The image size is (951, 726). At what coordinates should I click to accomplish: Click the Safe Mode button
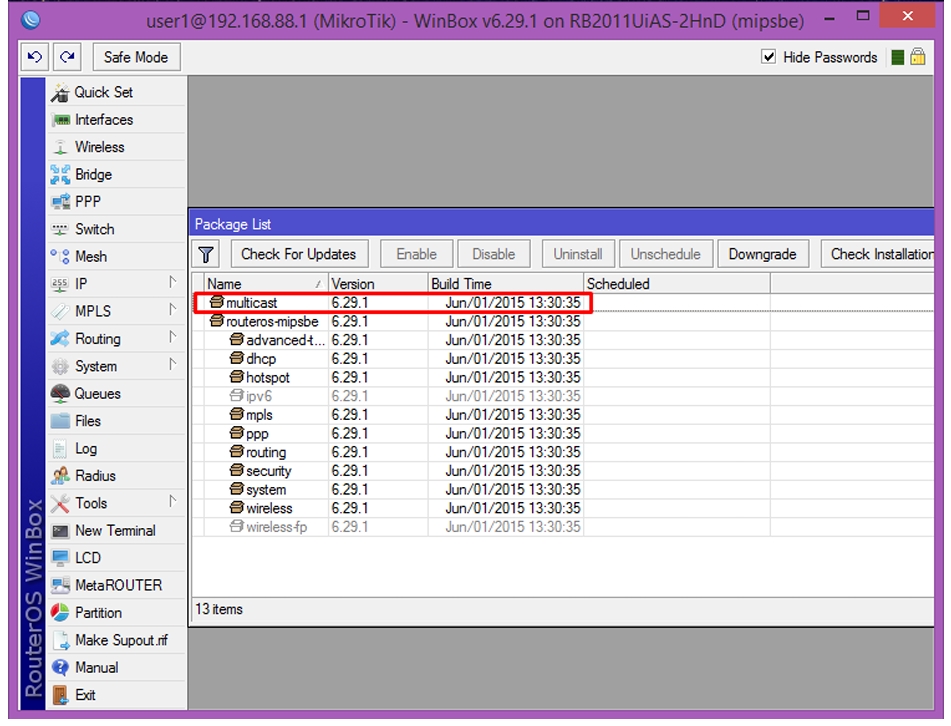pyautogui.click(x=136, y=57)
